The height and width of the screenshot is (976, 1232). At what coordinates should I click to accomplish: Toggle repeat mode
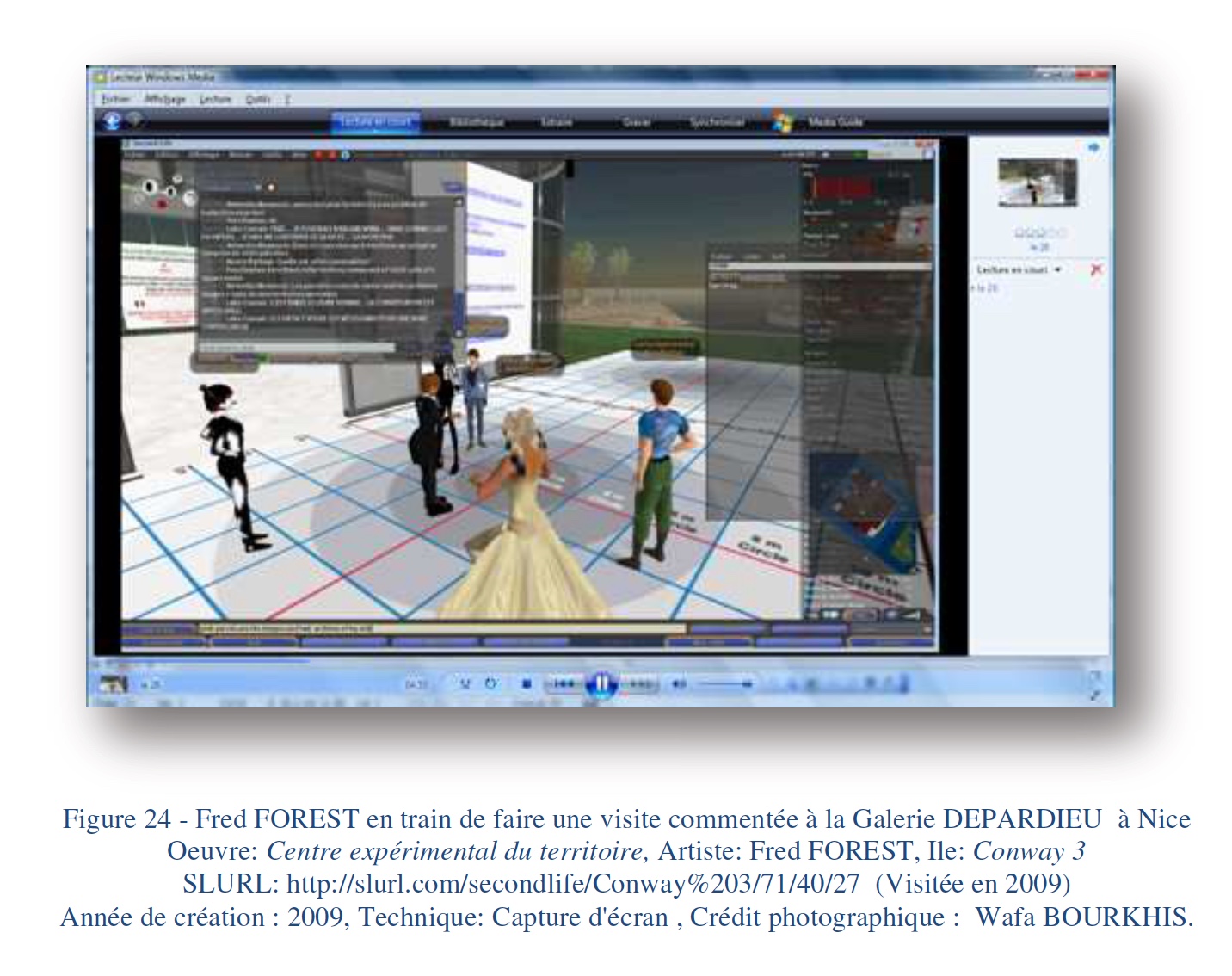pos(490,684)
